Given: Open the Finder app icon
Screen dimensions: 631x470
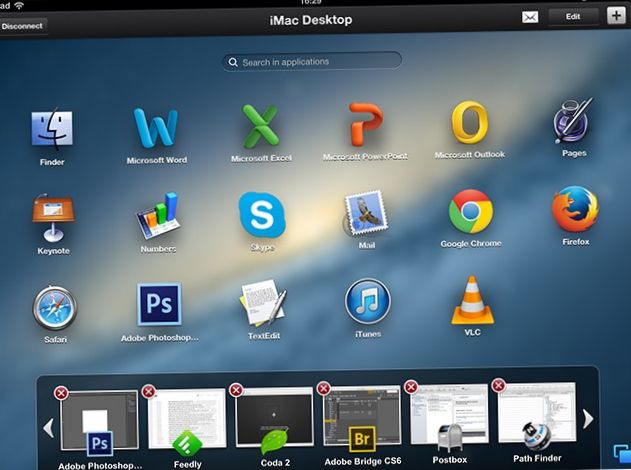Looking at the screenshot, I should (x=52, y=128).
